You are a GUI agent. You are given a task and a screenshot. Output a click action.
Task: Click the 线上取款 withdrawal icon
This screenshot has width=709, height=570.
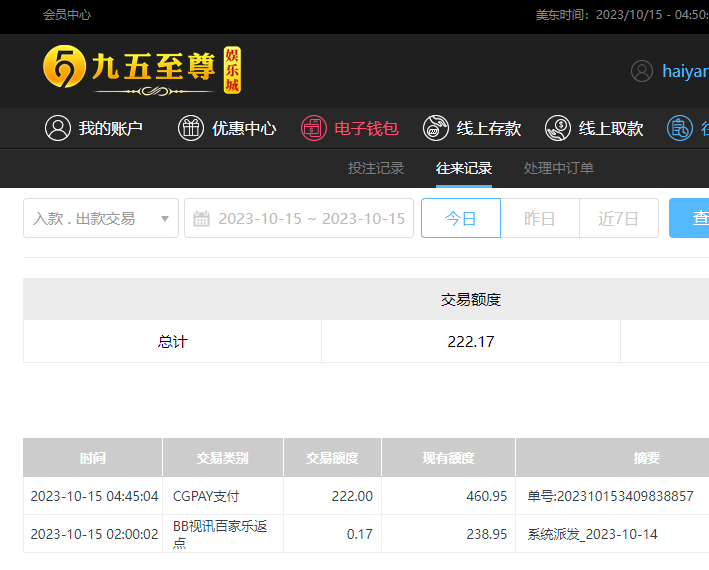pyautogui.click(x=558, y=128)
